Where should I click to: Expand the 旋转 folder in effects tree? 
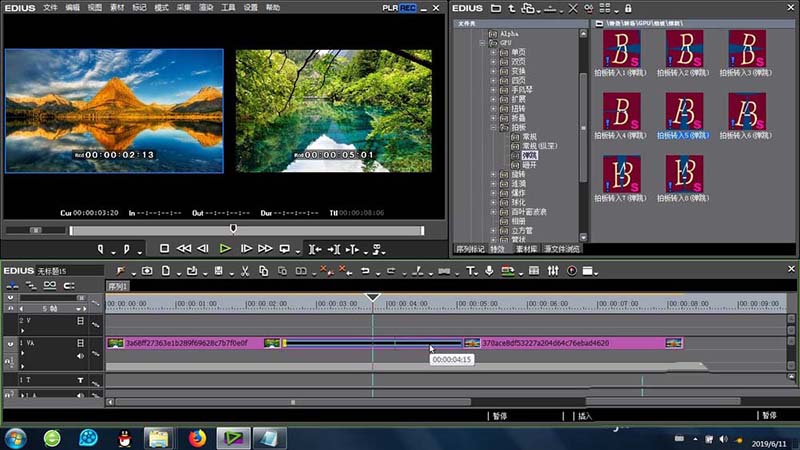coord(493,174)
